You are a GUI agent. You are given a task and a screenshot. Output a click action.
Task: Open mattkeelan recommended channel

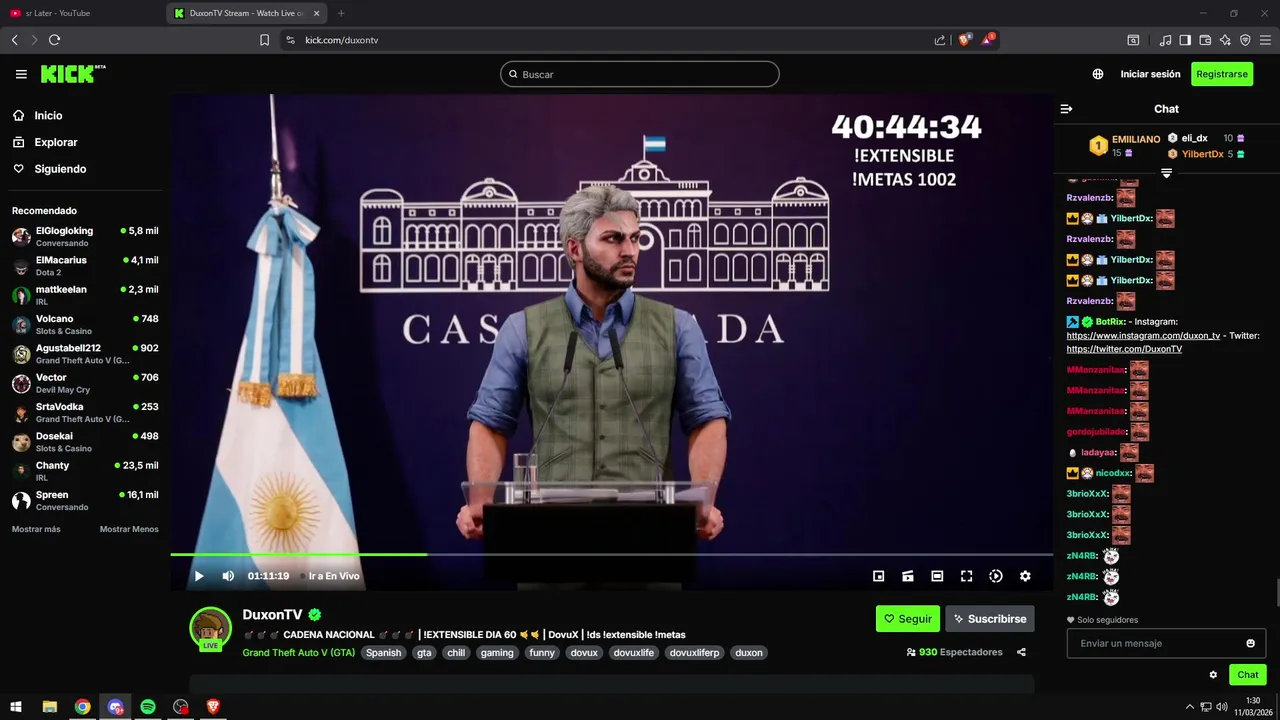click(85, 295)
